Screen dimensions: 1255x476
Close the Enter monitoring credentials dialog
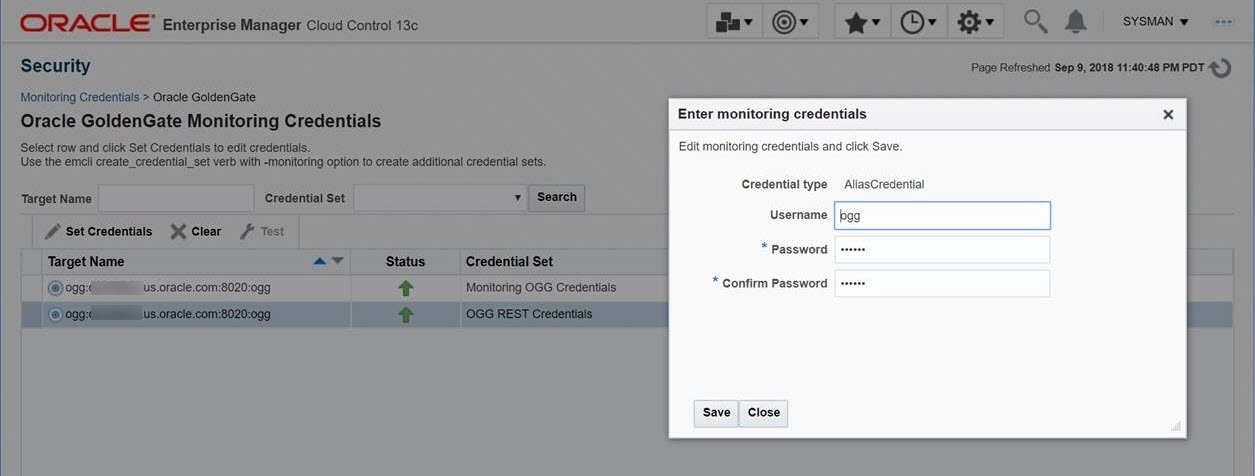click(1168, 115)
